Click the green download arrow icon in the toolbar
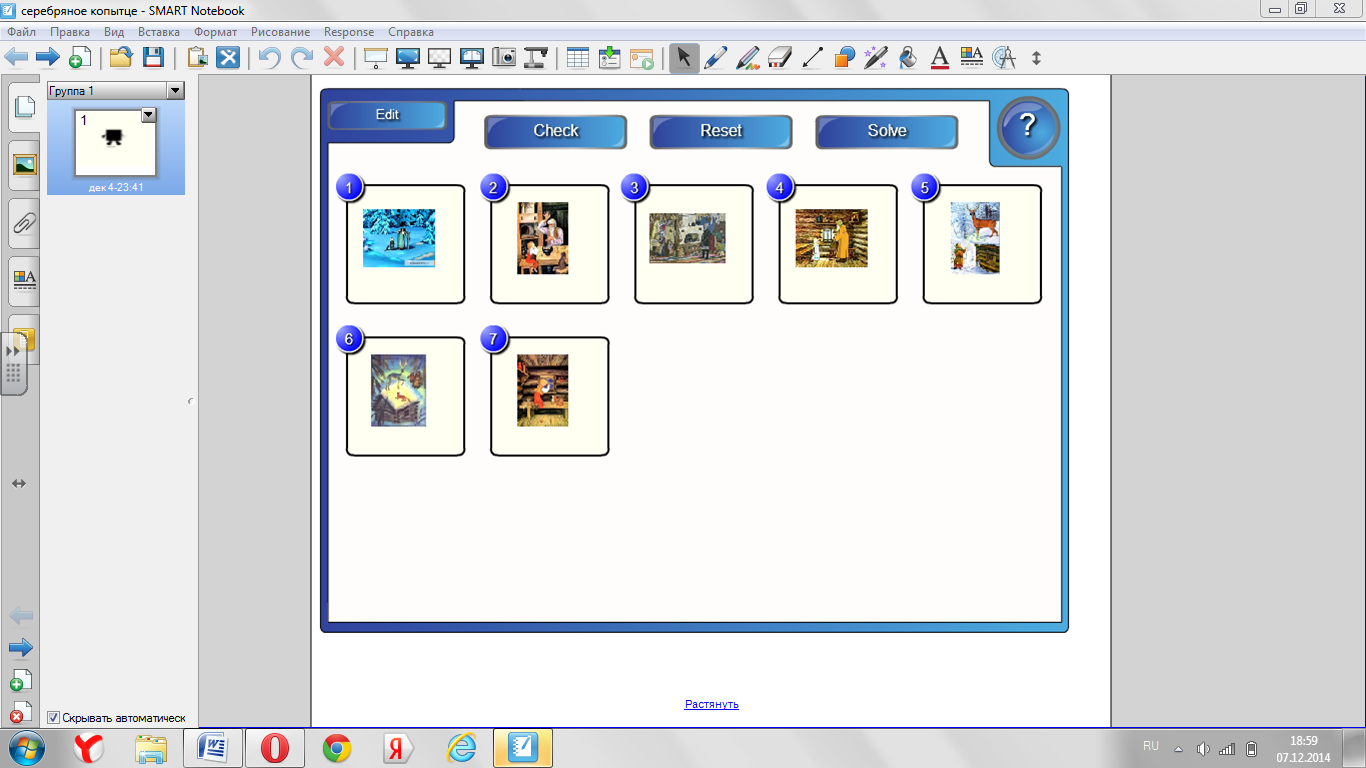Viewport: 1366px width, 768px height. (x=609, y=57)
